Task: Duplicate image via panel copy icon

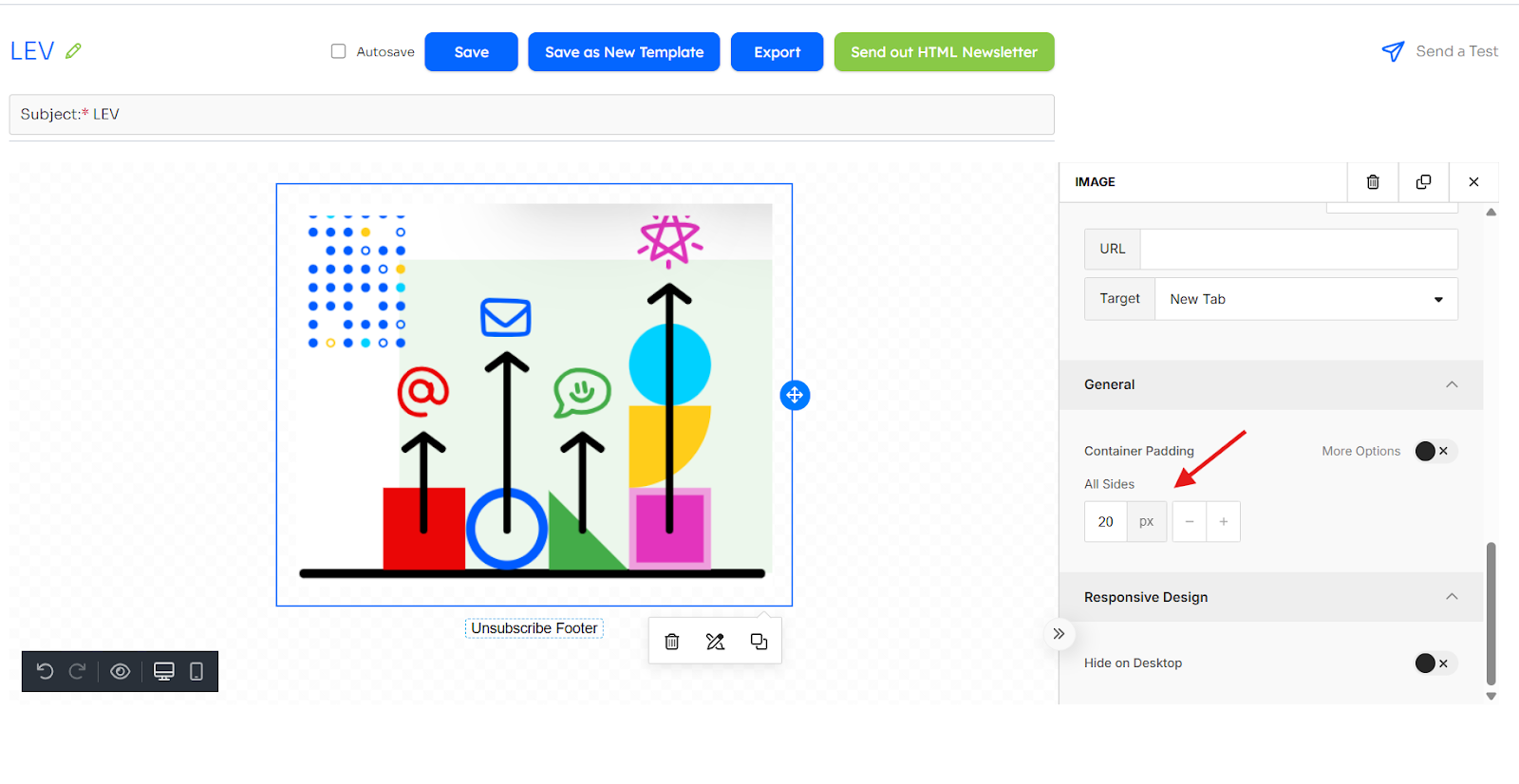Action: coord(1423,182)
